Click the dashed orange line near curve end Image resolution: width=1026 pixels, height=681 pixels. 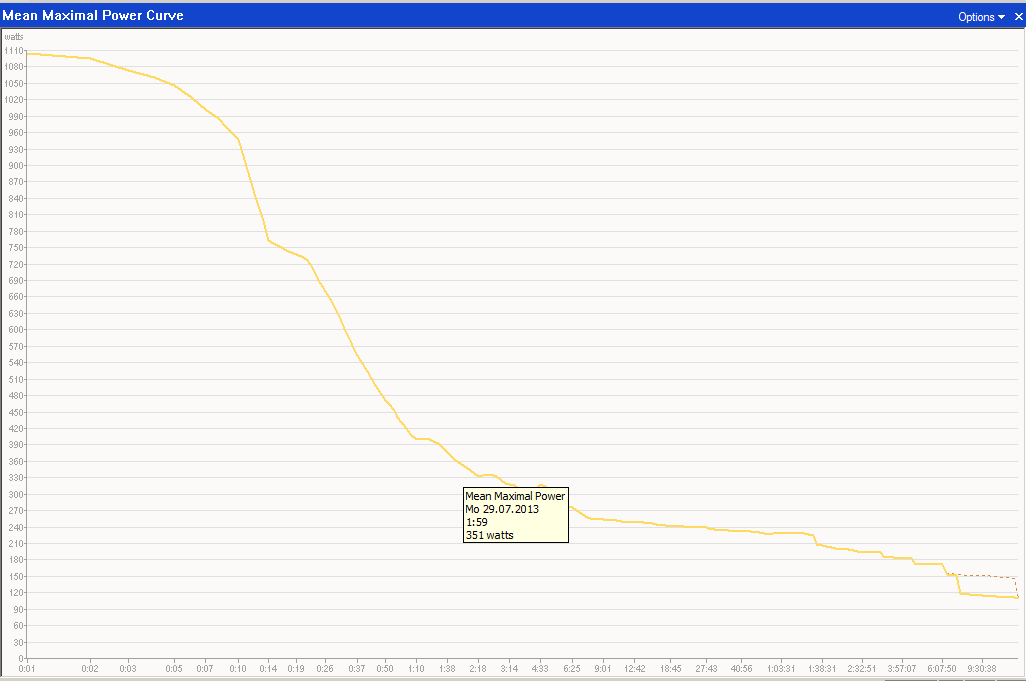(x=985, y=576)
